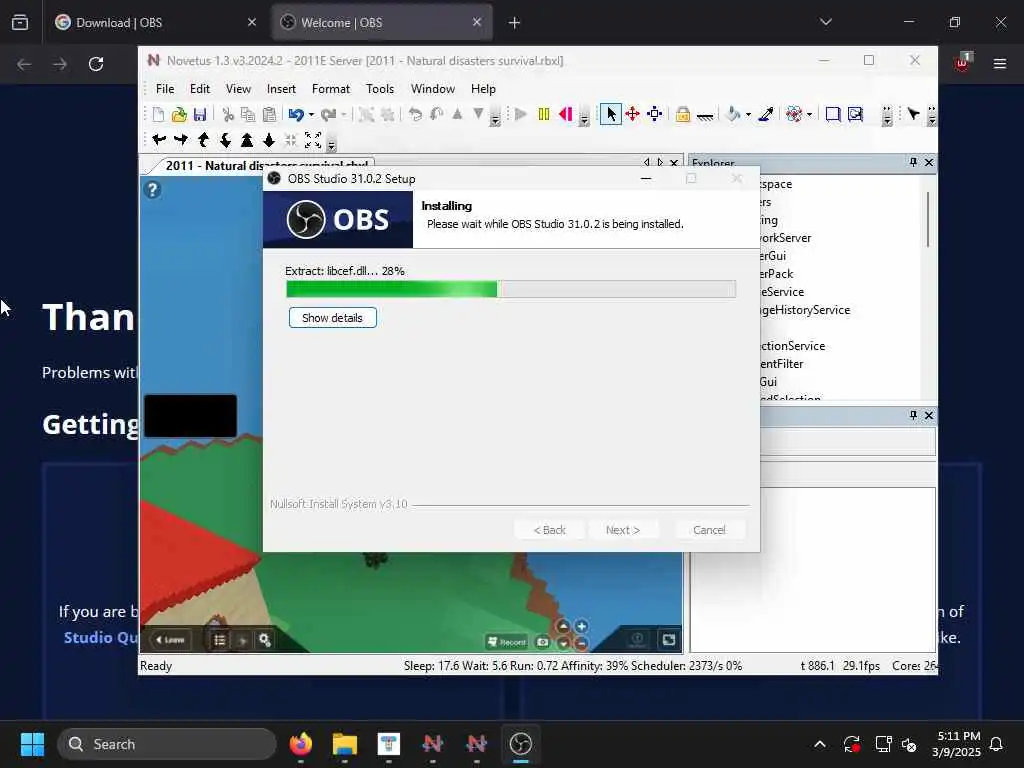The height and width of the screenshot is (768, 1024).
Task: Click the green Play triangle icon
Action: click(x=520, y=115)
